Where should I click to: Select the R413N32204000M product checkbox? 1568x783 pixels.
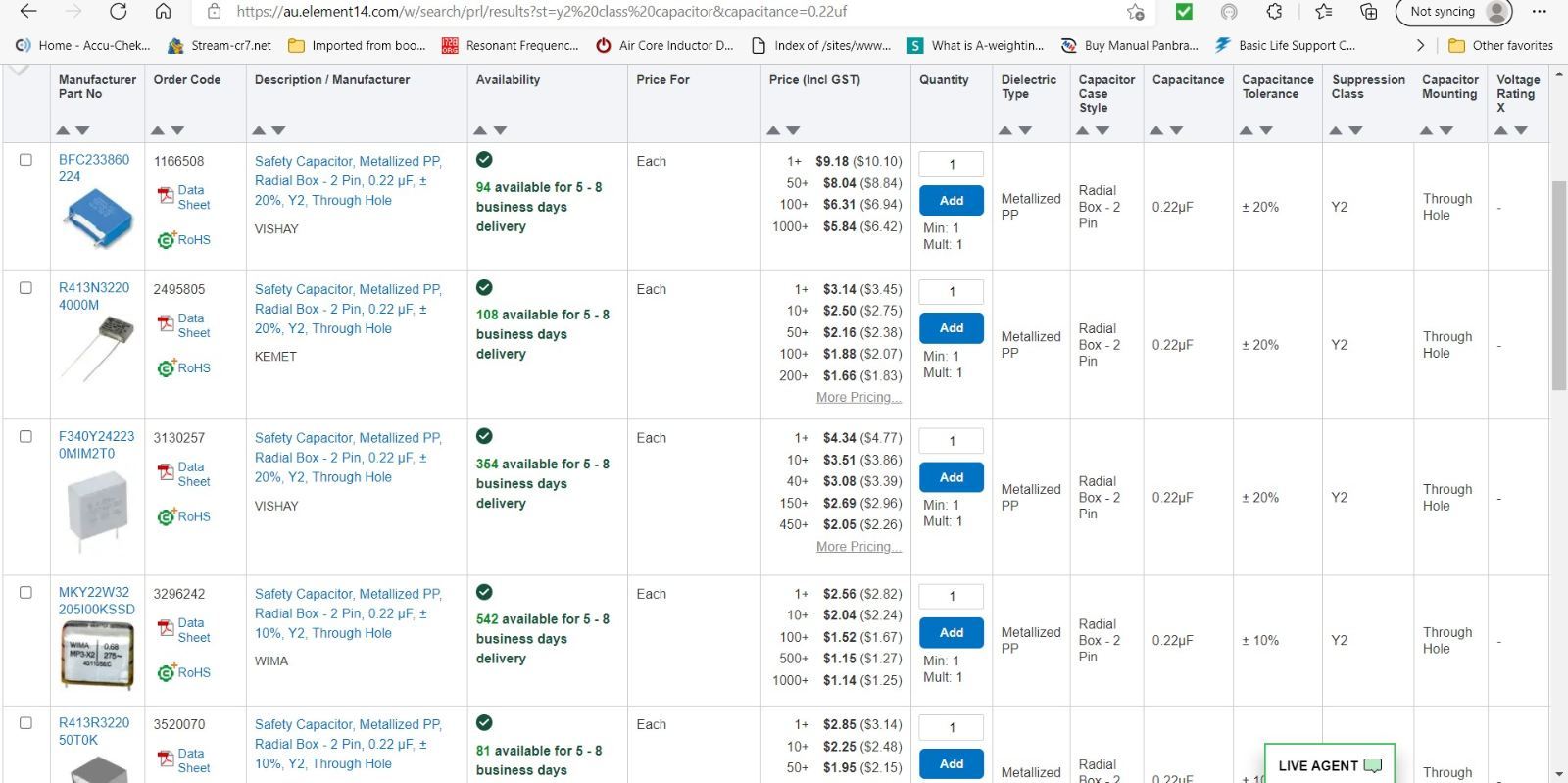point(25,288)
